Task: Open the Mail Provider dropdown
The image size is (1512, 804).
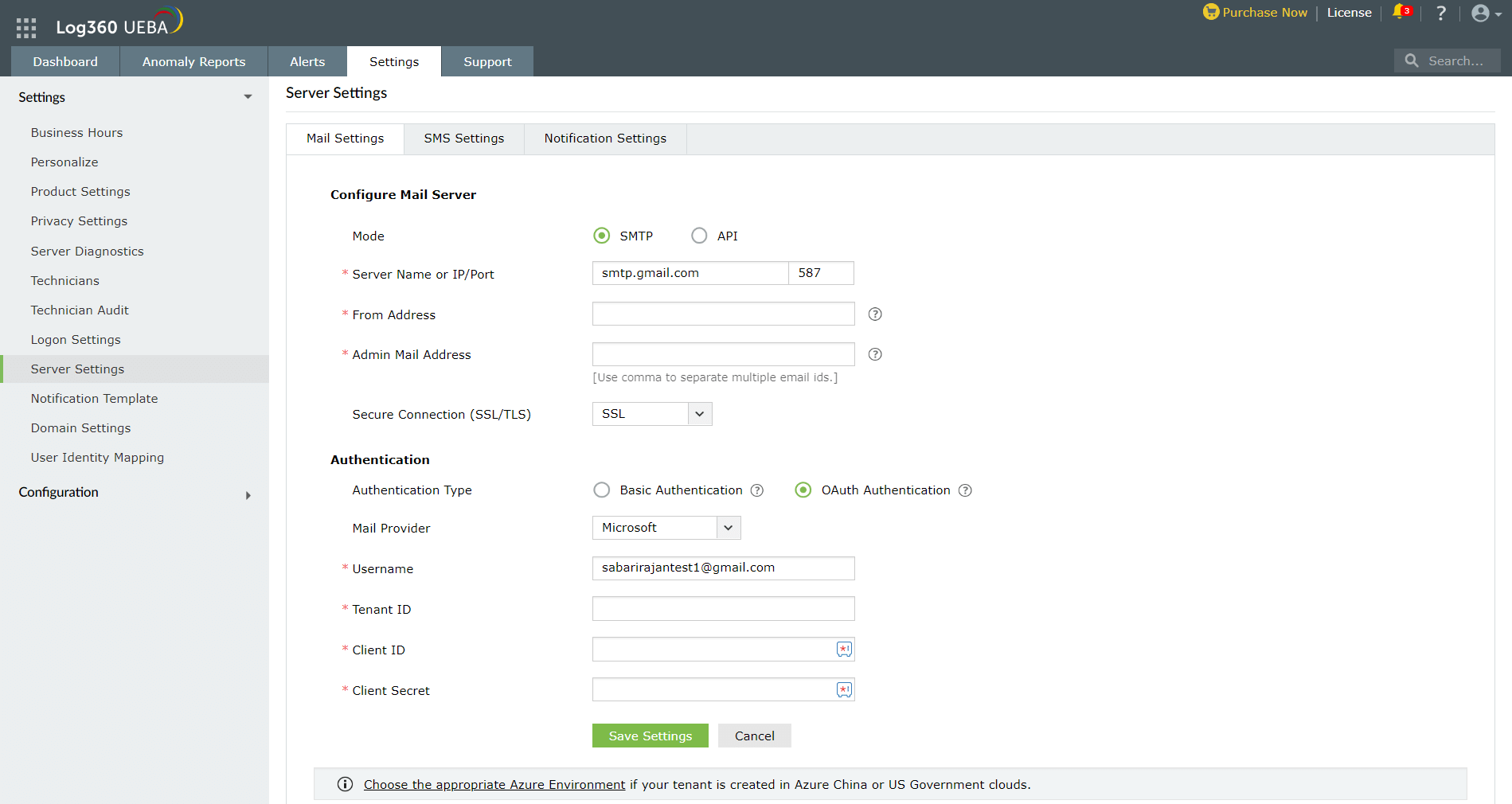Action: 666,528
